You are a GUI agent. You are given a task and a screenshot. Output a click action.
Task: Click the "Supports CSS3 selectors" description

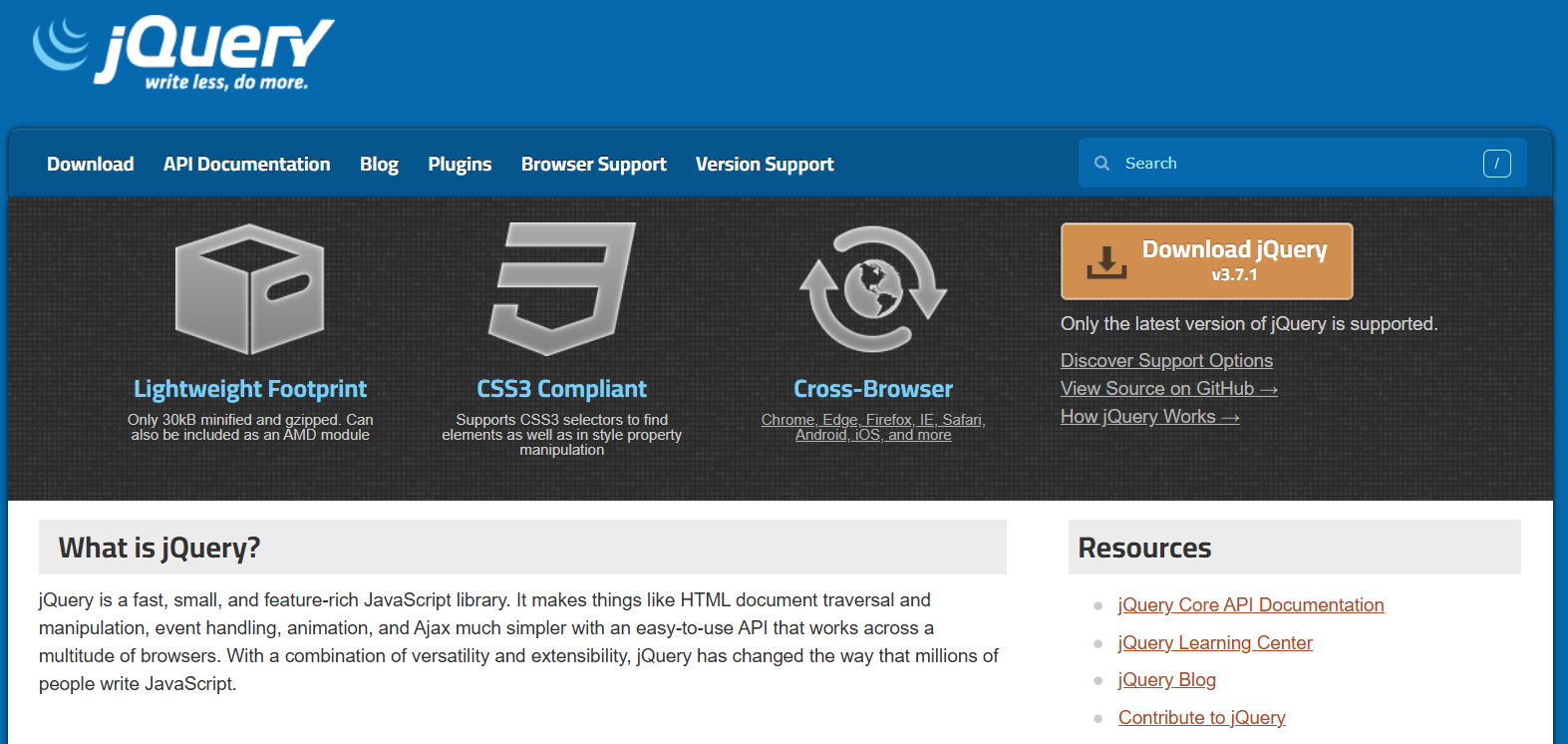562,435
